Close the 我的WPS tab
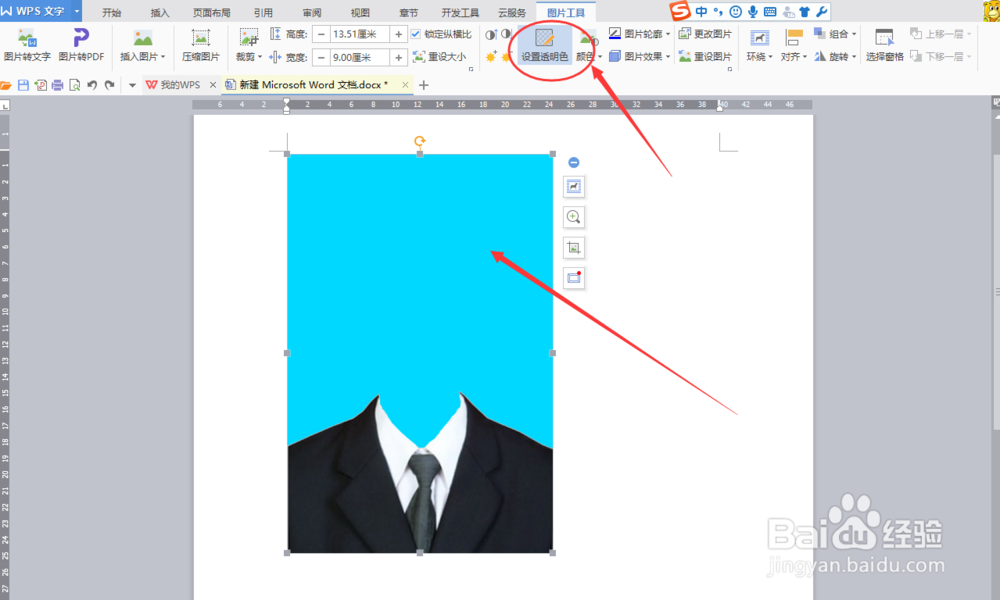Image resolution: width=1000 pixels, height=600 pixels. click(x=213, y=85)
